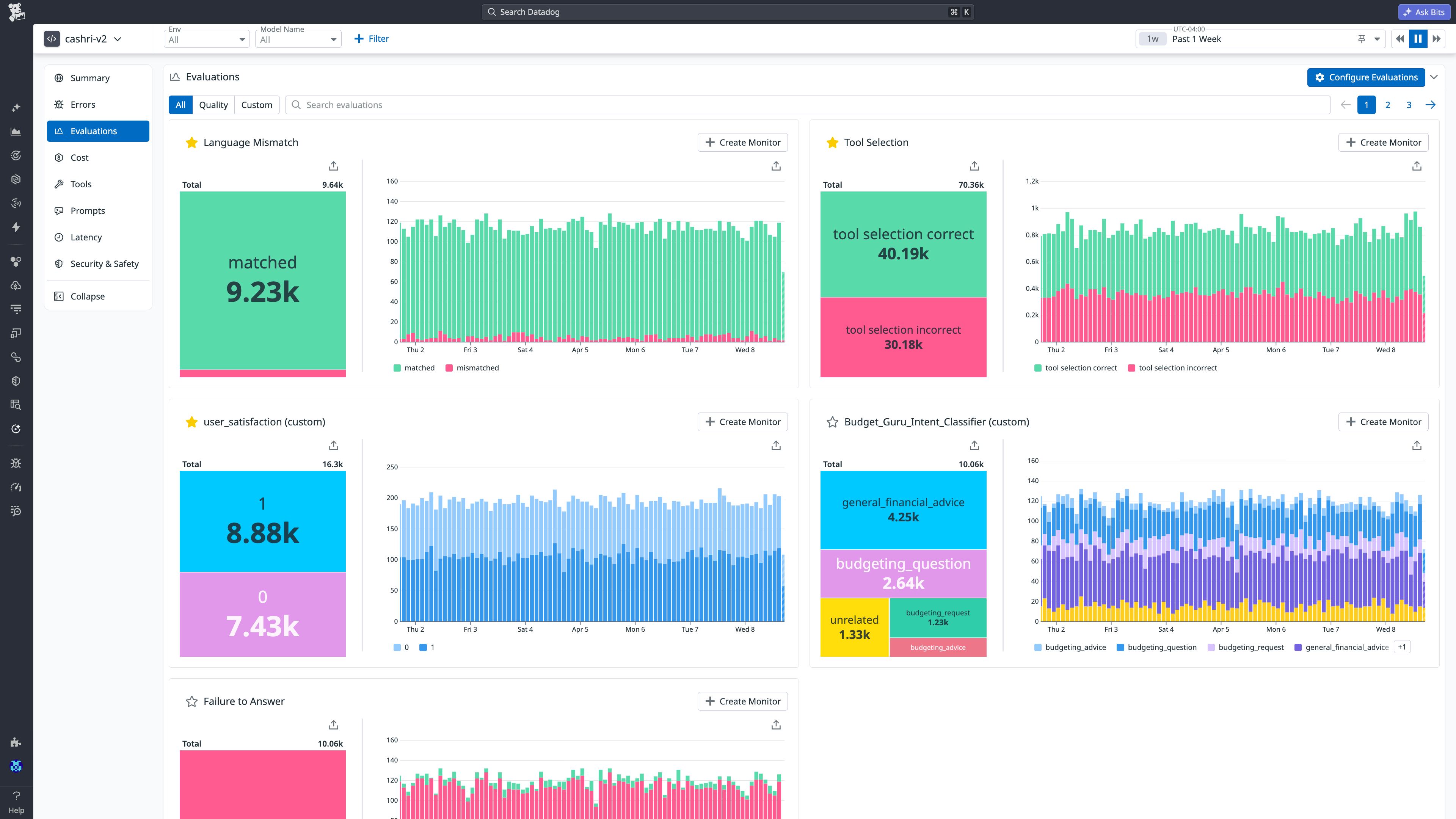The image size is (1456, 819).
Task: Step the time range backward
Action: 1400,39
